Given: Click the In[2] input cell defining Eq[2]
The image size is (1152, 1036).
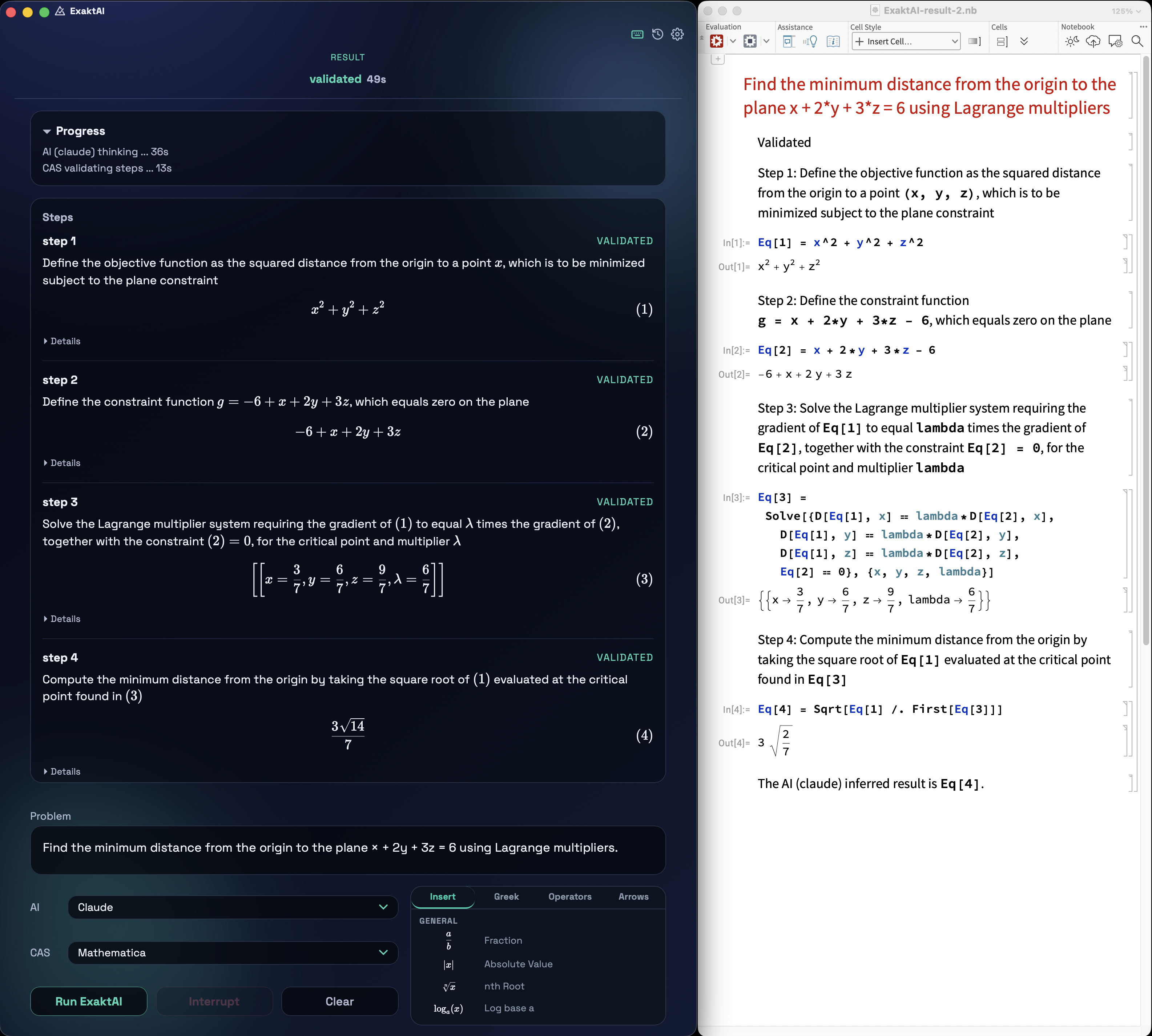Looking at the screenshot, I should coord(846,351).
